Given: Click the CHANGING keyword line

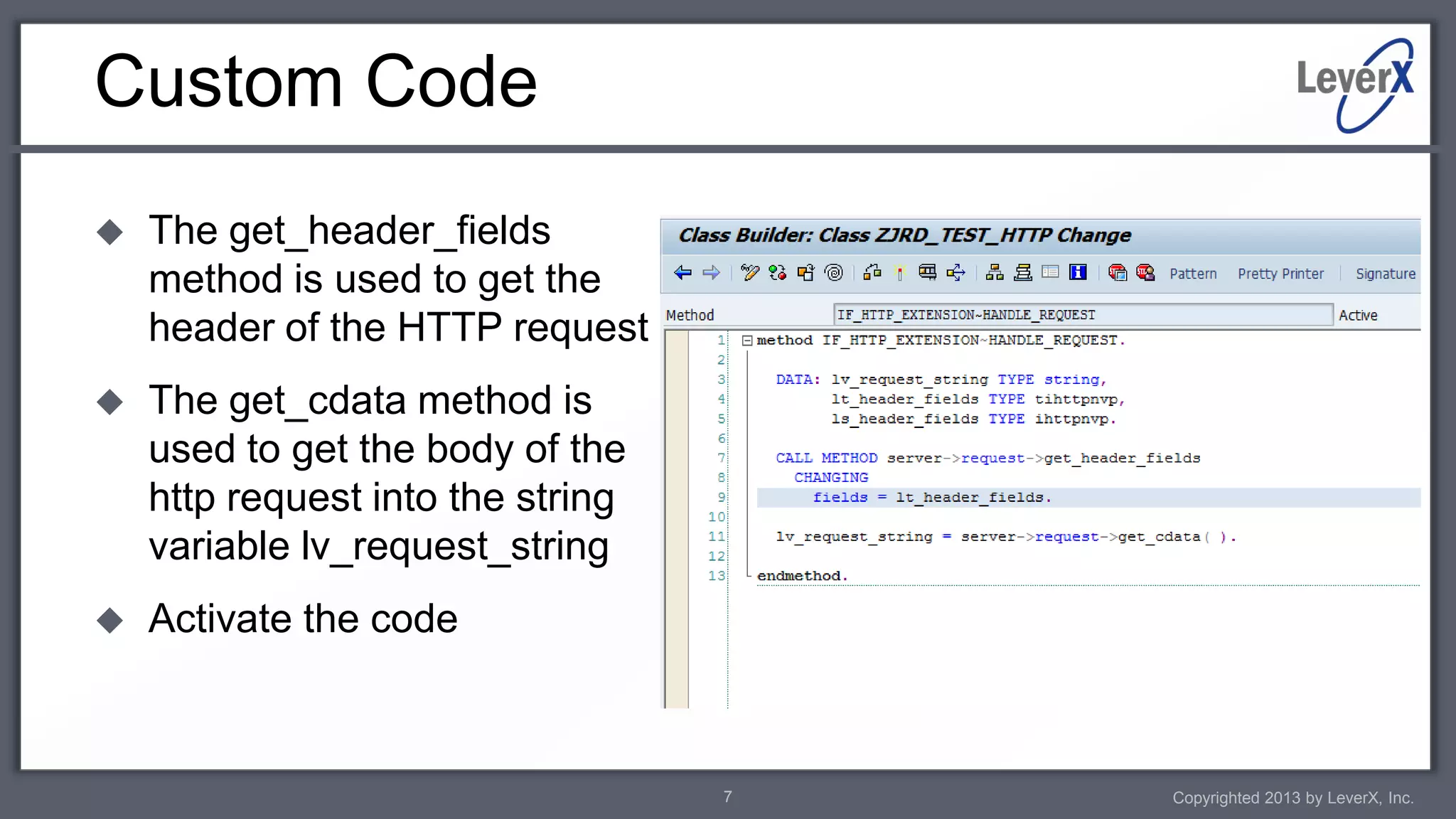Looking at the screenshot, I should tap(831, 478).
